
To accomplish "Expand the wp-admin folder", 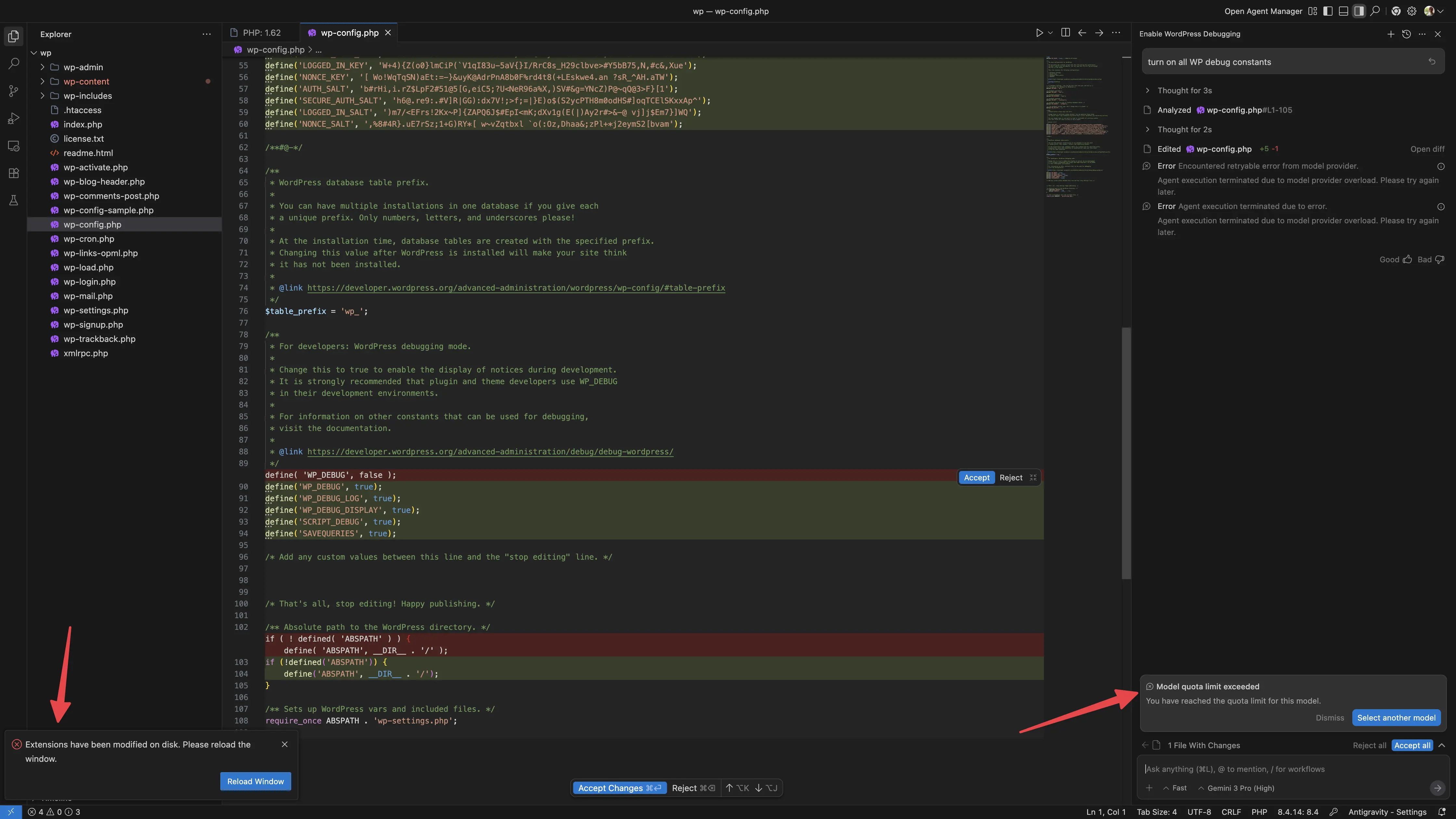I will coord(83,67).
